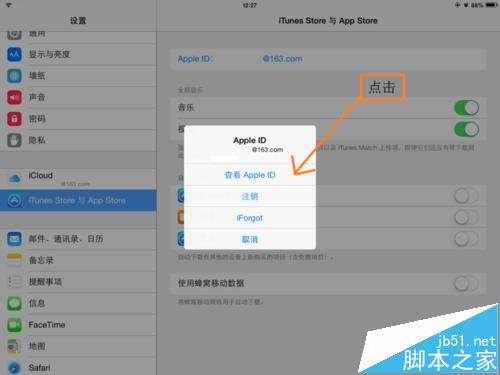Toggle the 音乐 switch off
The image size is (500, 375).
pos(466,108)
